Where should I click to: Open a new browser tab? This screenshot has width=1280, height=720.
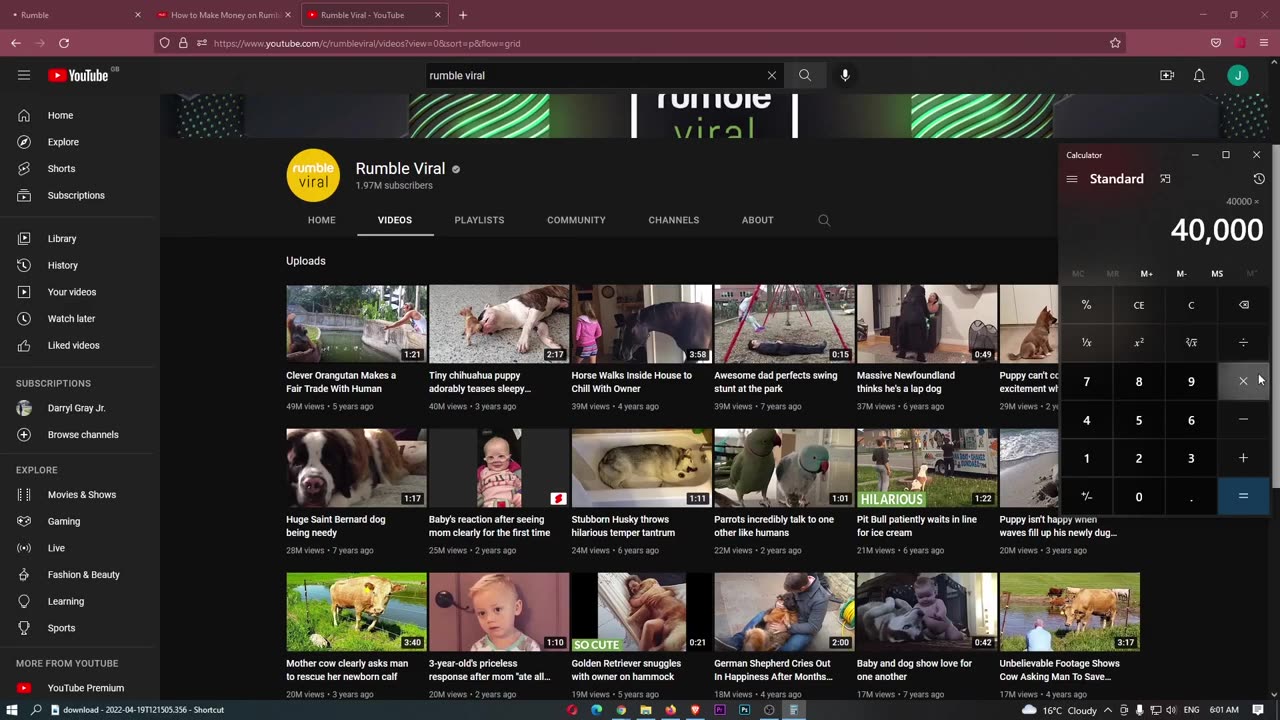coord(462,15)
